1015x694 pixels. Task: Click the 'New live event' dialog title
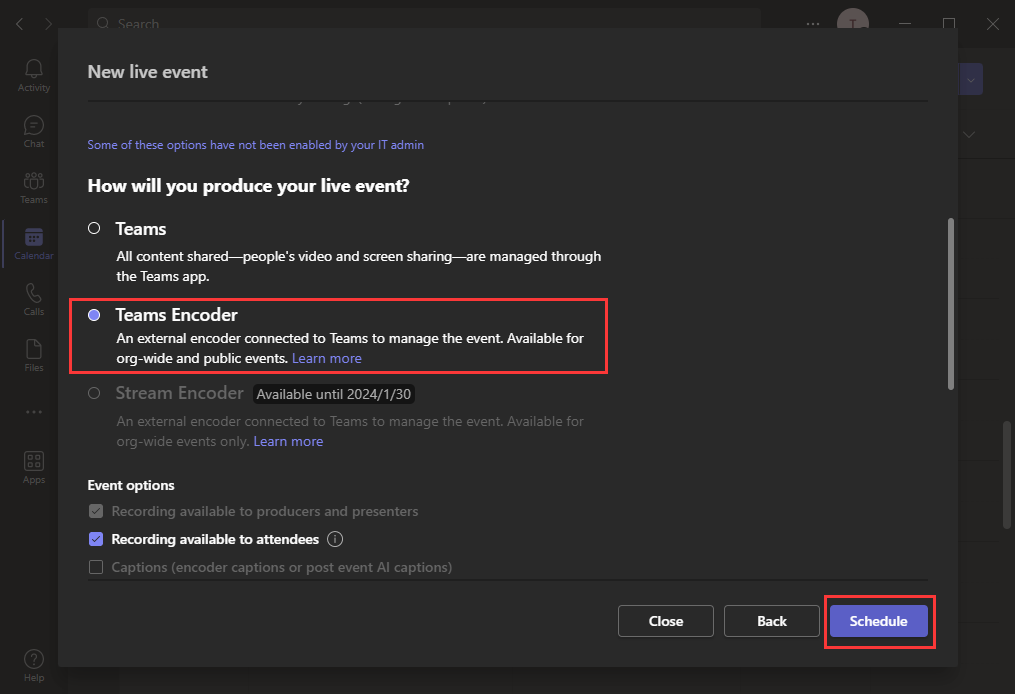pos(148,72)
